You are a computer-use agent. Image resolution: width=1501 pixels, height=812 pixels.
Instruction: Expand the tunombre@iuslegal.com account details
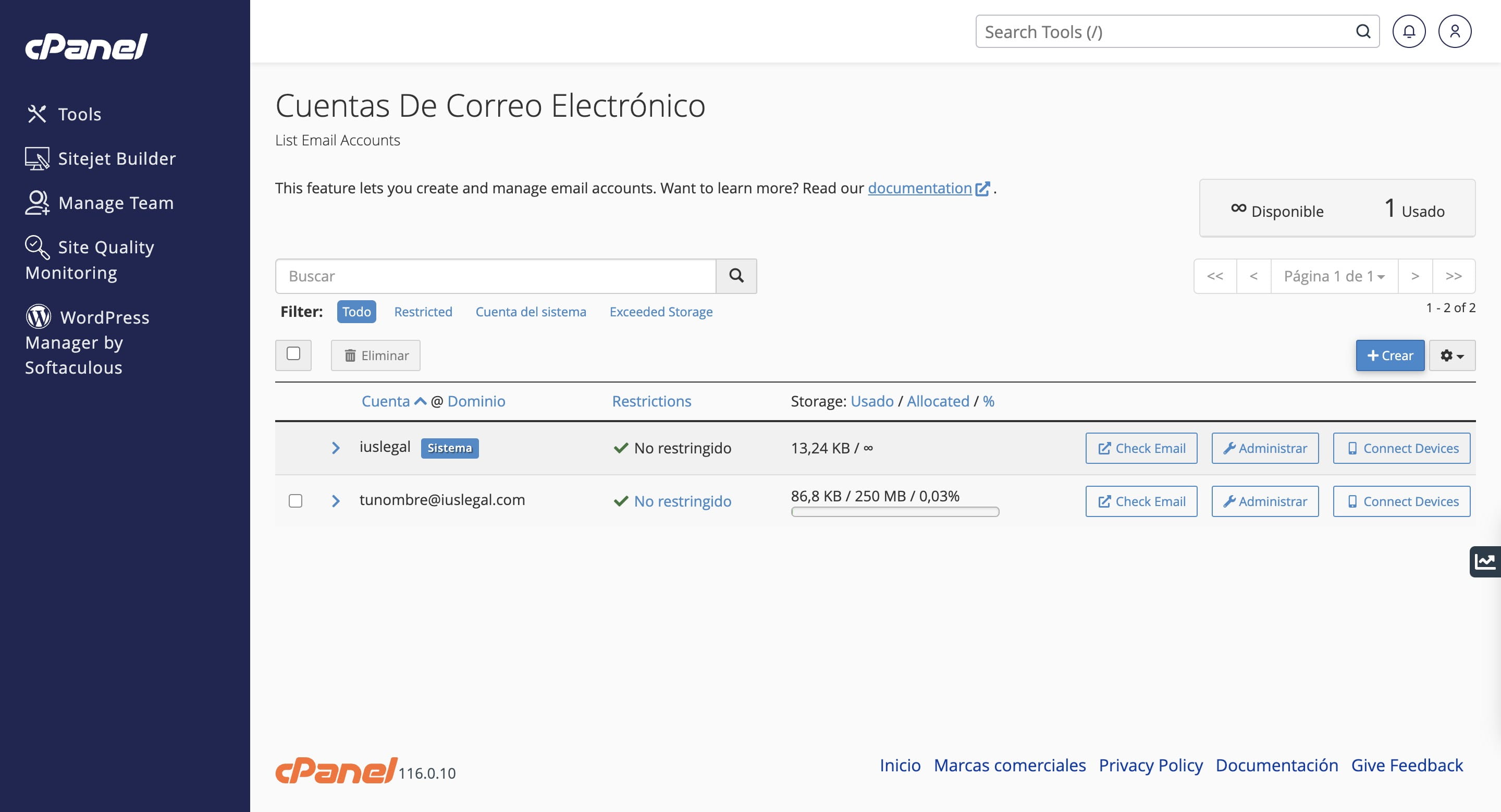pos(336,501)
